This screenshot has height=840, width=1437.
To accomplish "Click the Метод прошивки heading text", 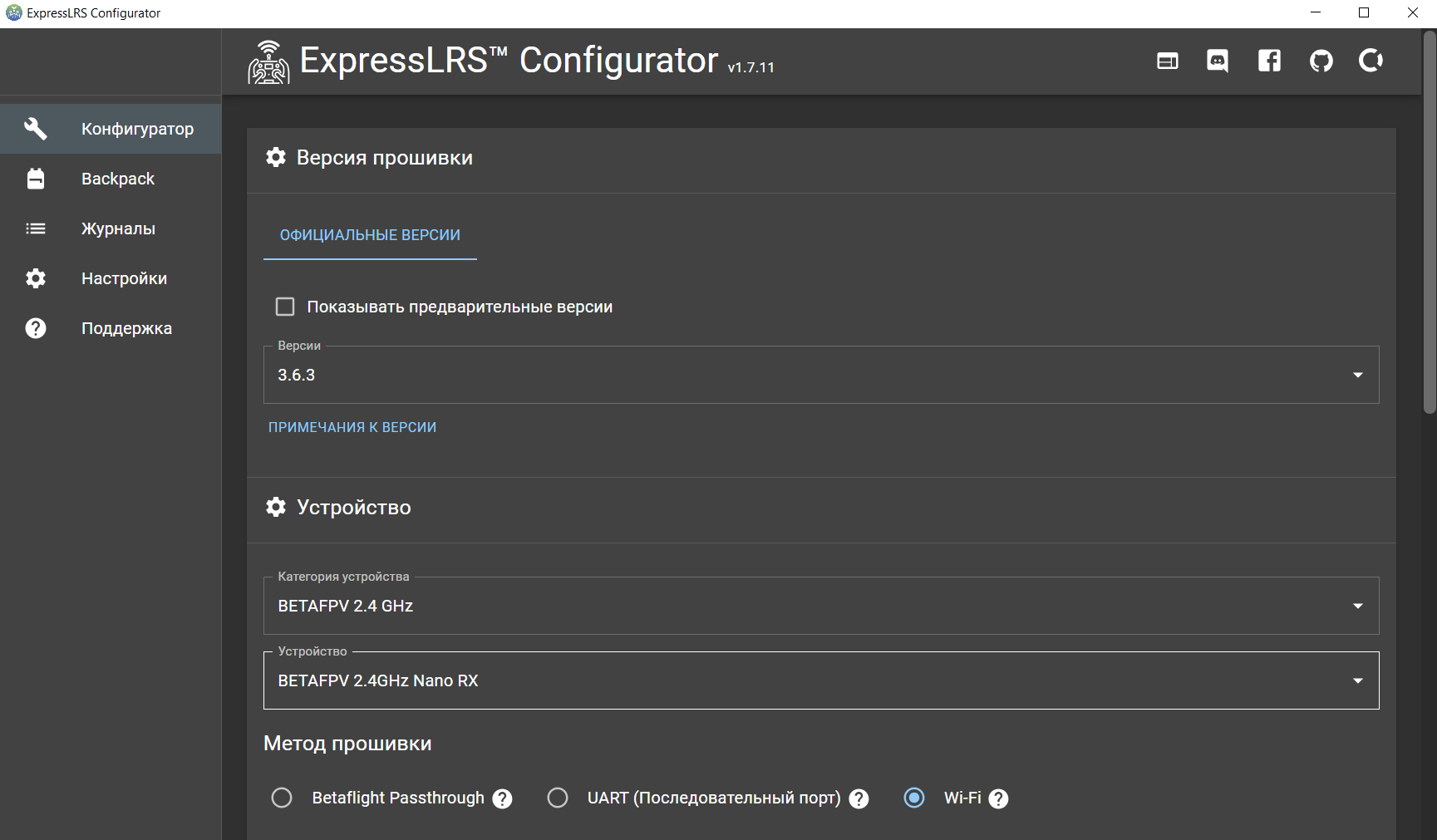I will pyautogui.click(x=347, y=744).
